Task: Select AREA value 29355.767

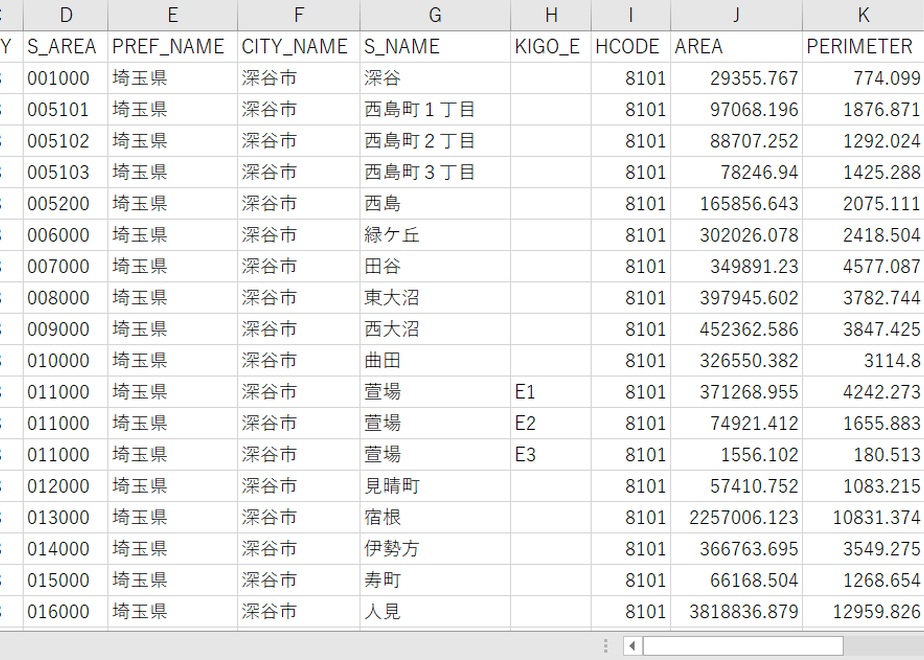Action: click(736, 78)
